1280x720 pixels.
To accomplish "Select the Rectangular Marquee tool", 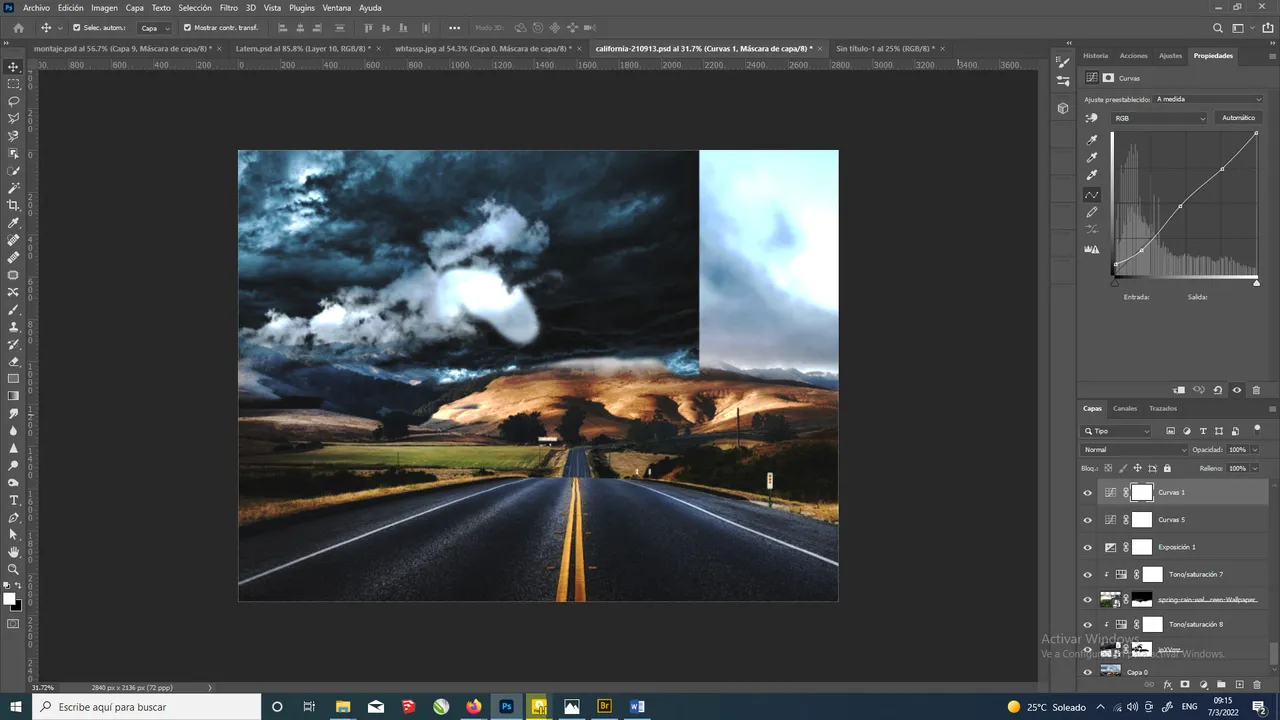I will [x=14, y=84].
